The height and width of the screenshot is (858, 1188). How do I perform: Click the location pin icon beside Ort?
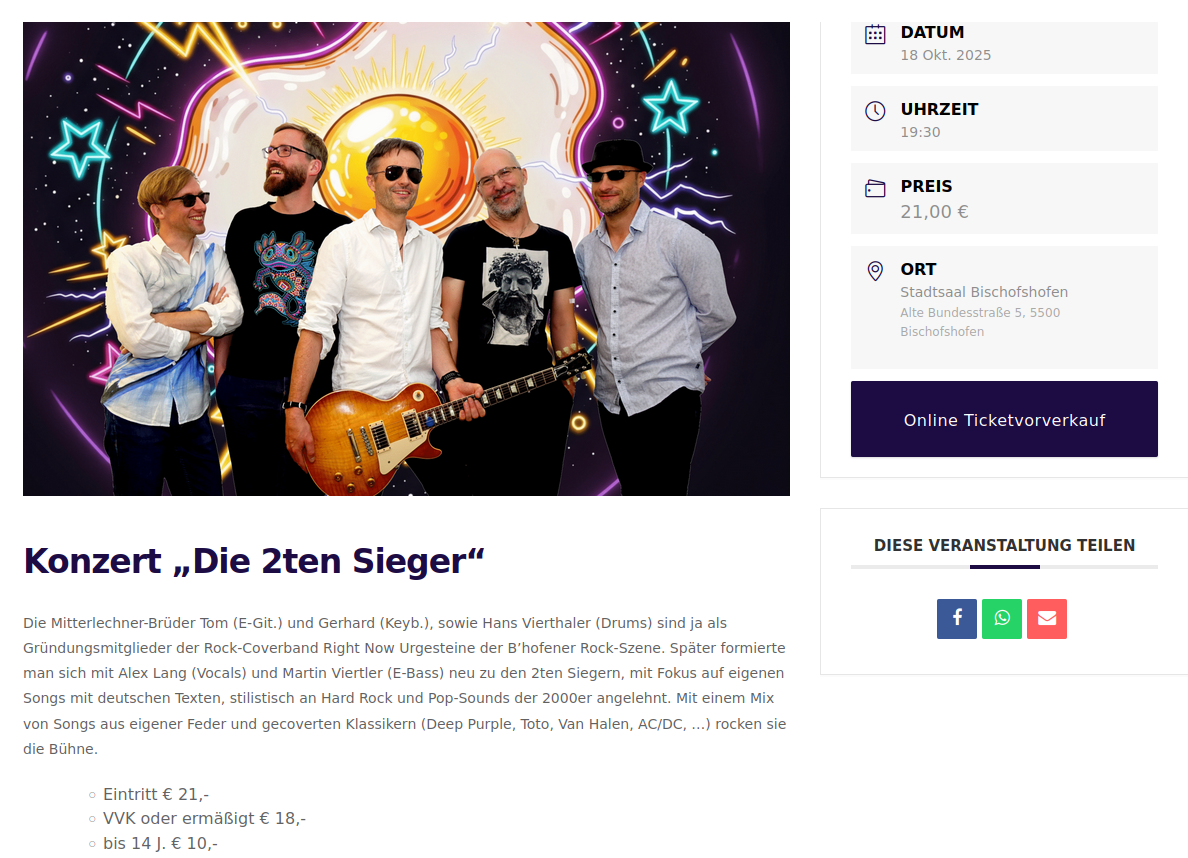(875, 271)
